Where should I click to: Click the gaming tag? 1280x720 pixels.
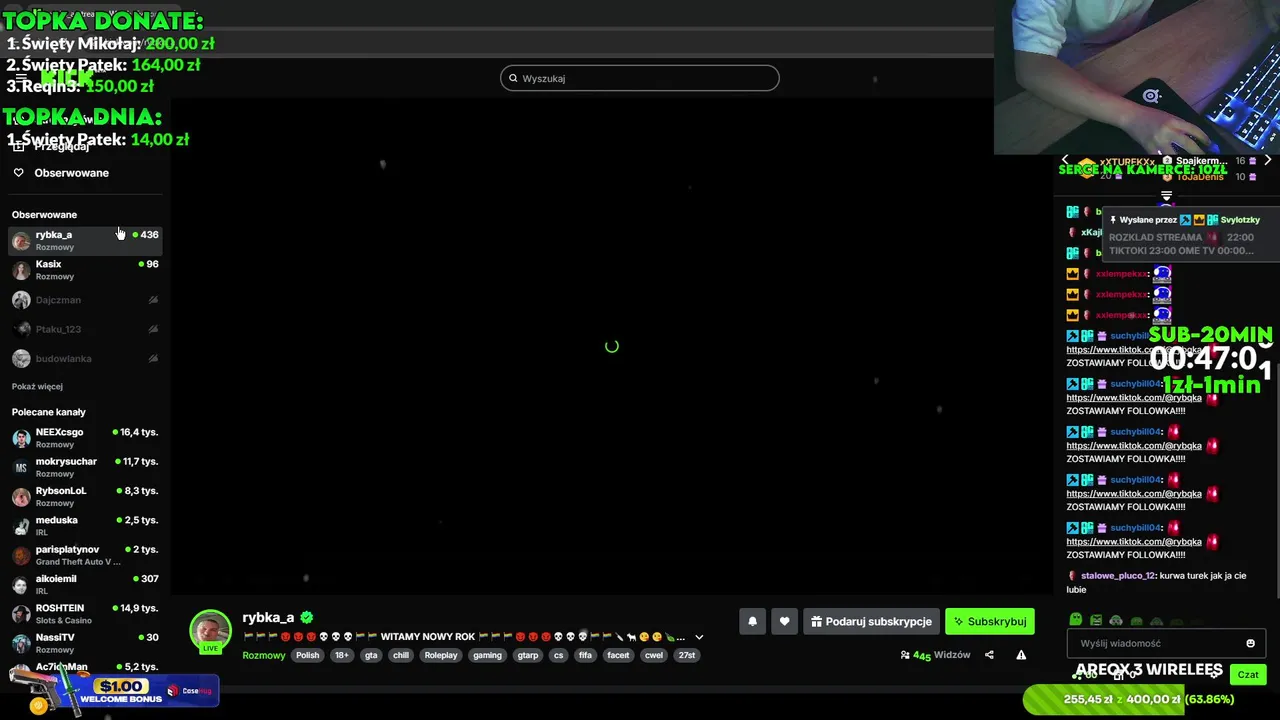tap(487, 655)
